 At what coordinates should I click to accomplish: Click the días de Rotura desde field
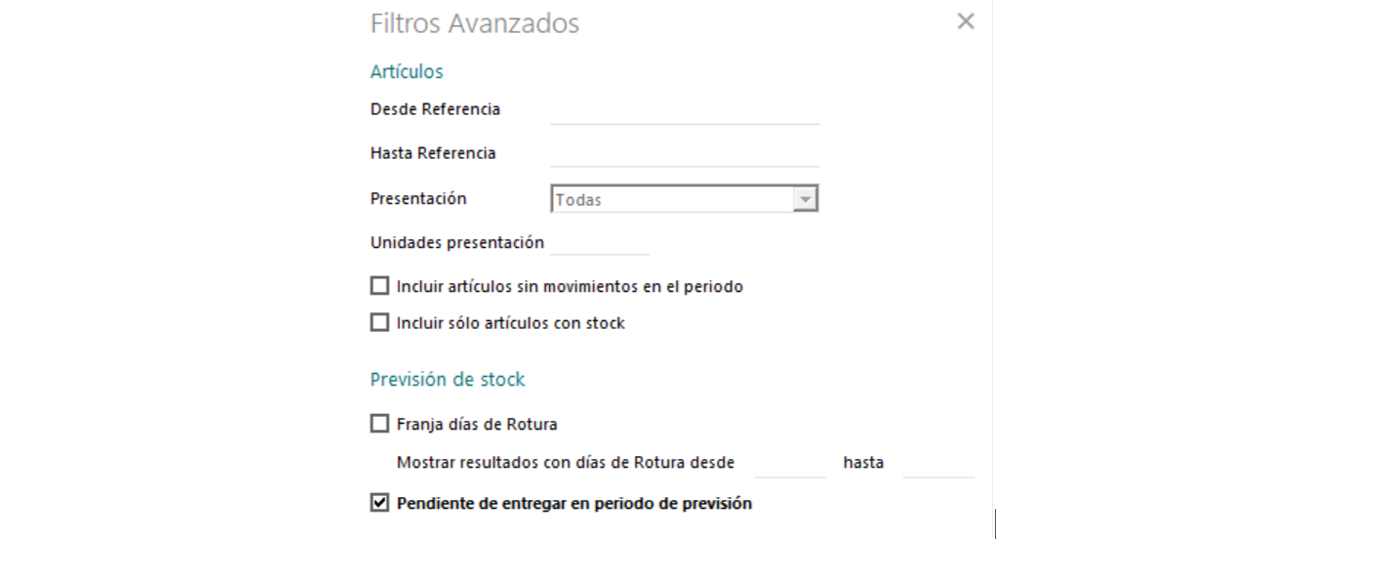click(789, 464)
